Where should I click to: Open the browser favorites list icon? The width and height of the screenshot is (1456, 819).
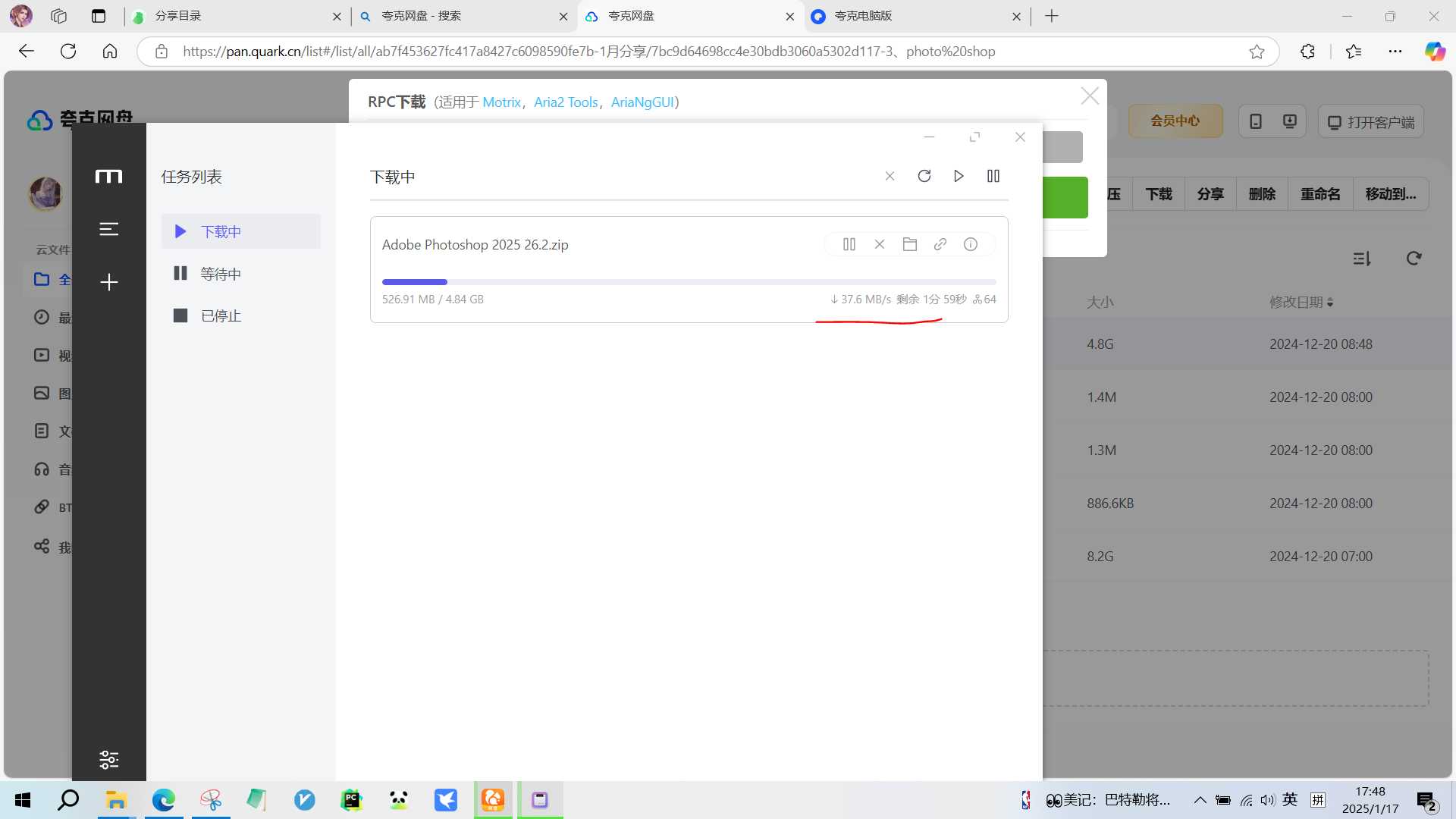(1354, 52)
